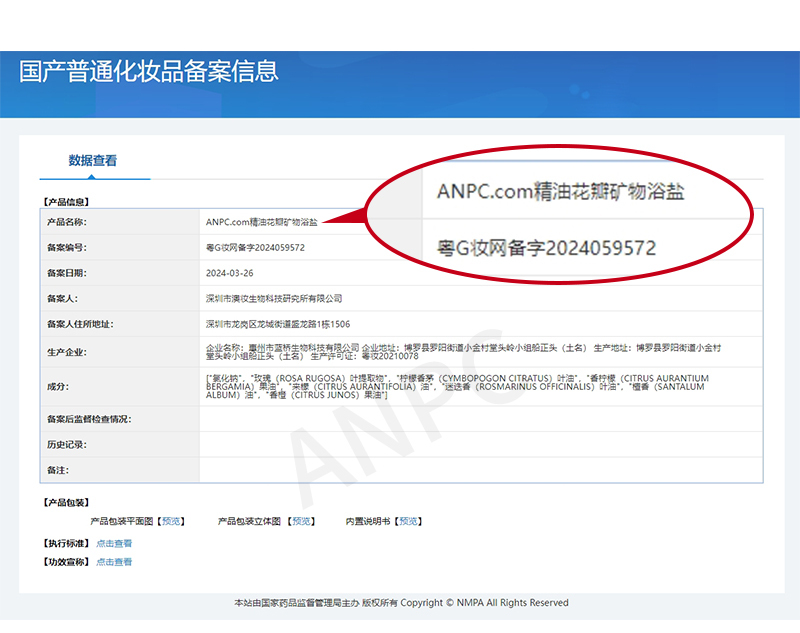Click 预览 link for 产品包装立体图
Screen dimensions: 800x633
point(301,521)
